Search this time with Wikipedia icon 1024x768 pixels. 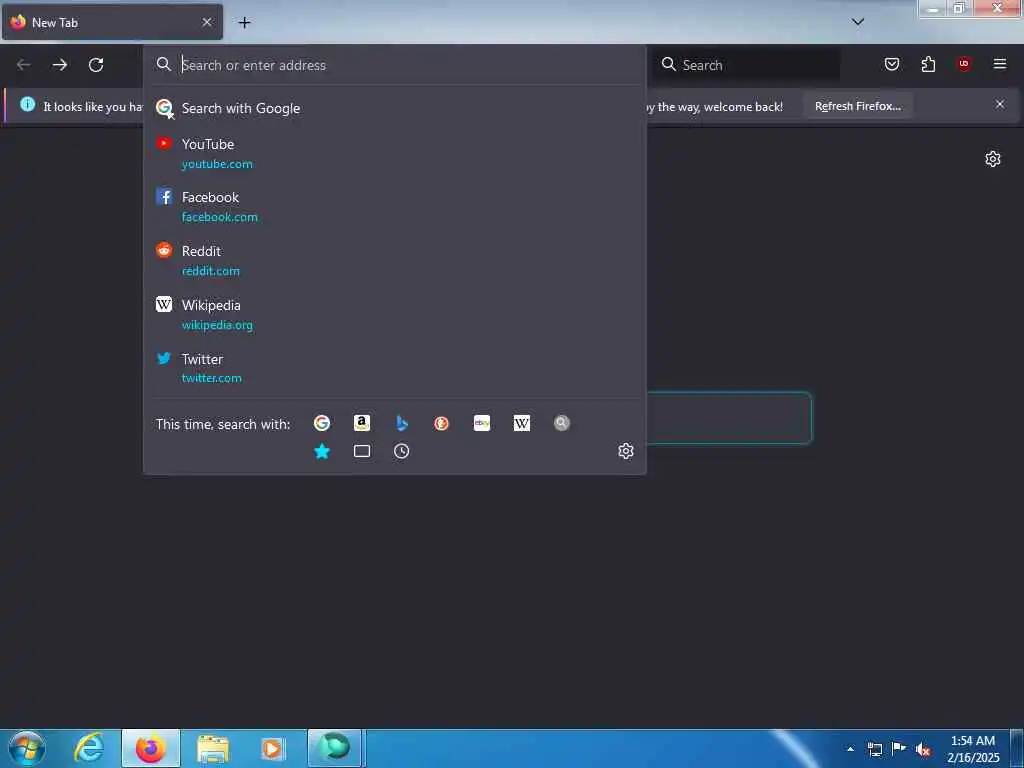pos(522,423)
